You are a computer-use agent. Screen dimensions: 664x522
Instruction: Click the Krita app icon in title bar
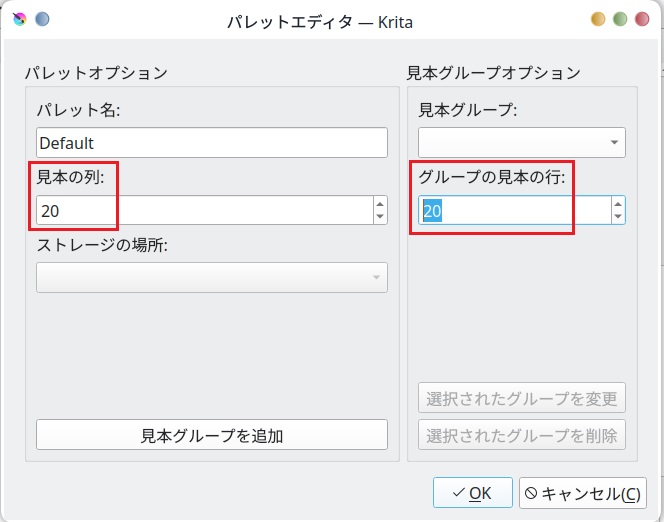click(20, 19)
